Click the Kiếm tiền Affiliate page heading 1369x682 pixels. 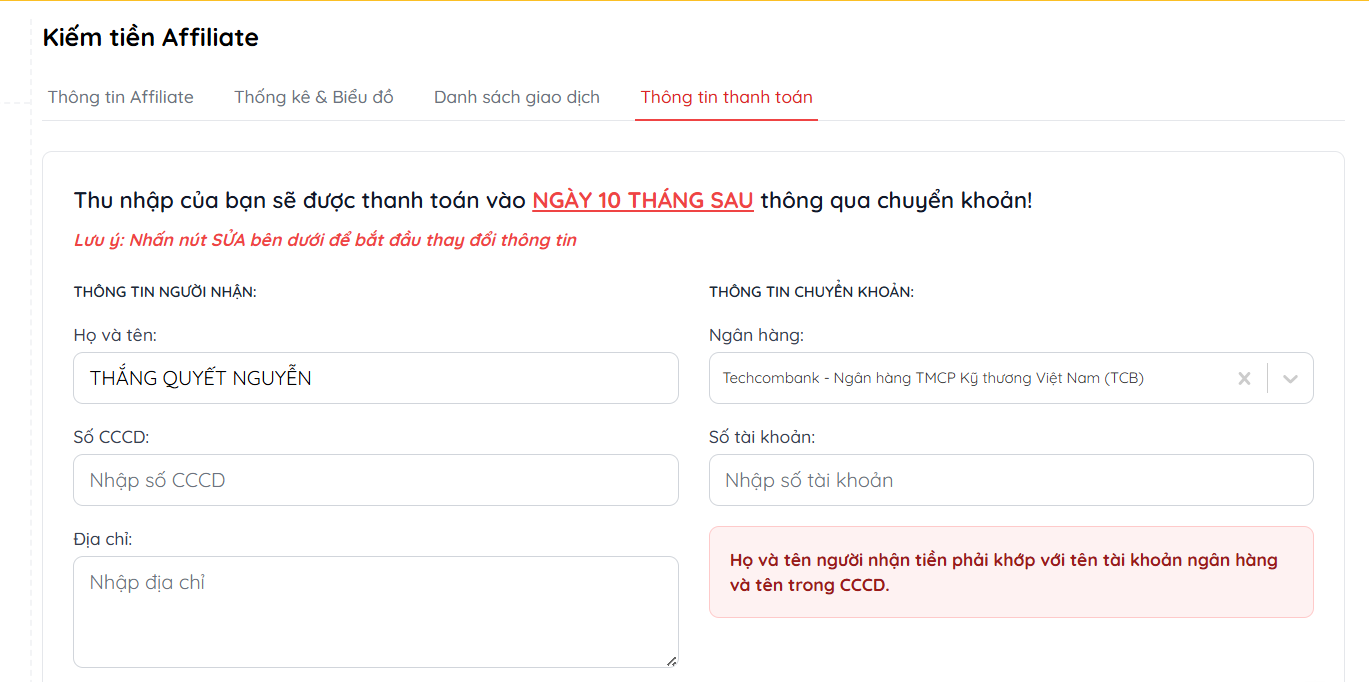click(151, 37)
